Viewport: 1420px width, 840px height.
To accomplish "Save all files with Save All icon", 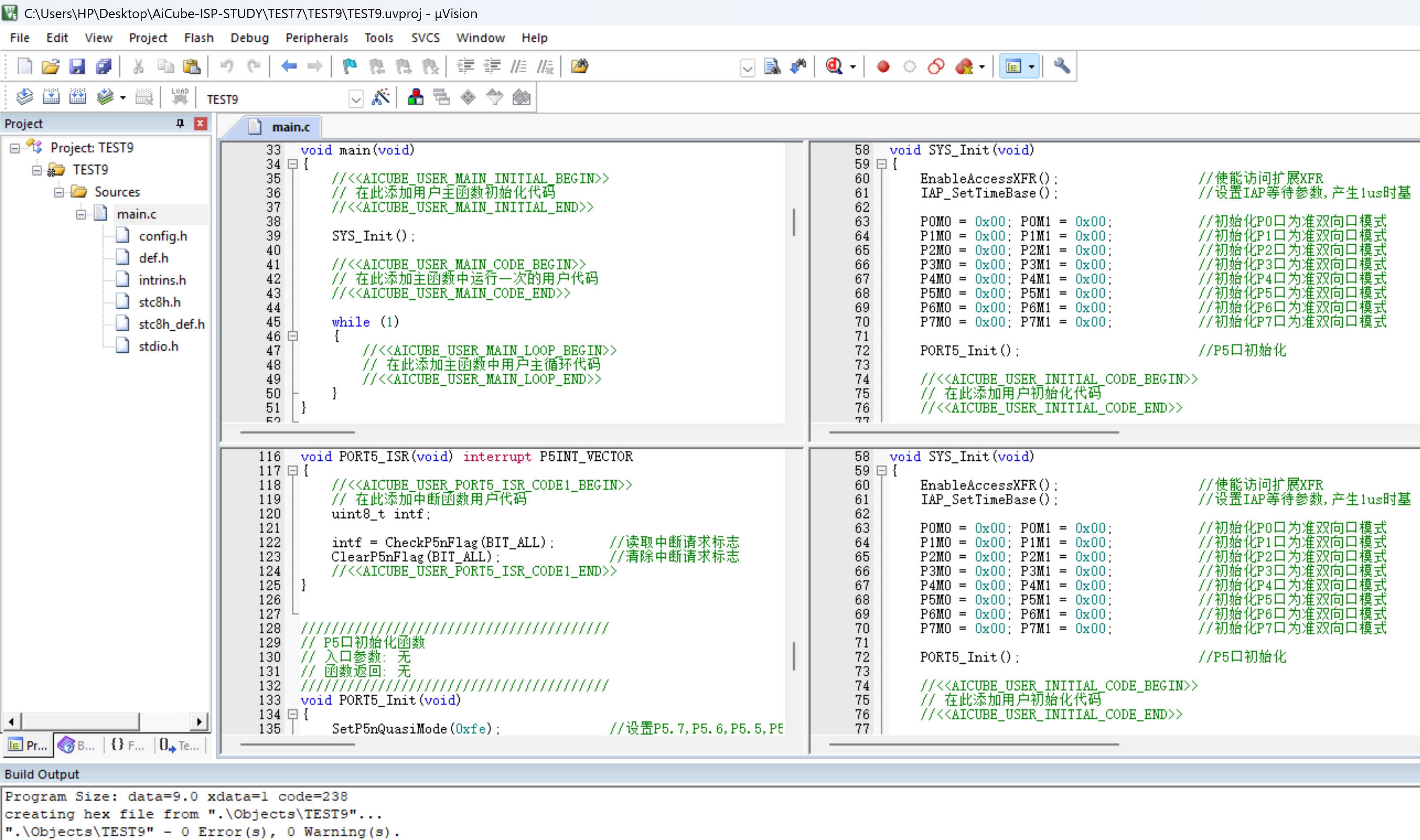I will [104, 67].
